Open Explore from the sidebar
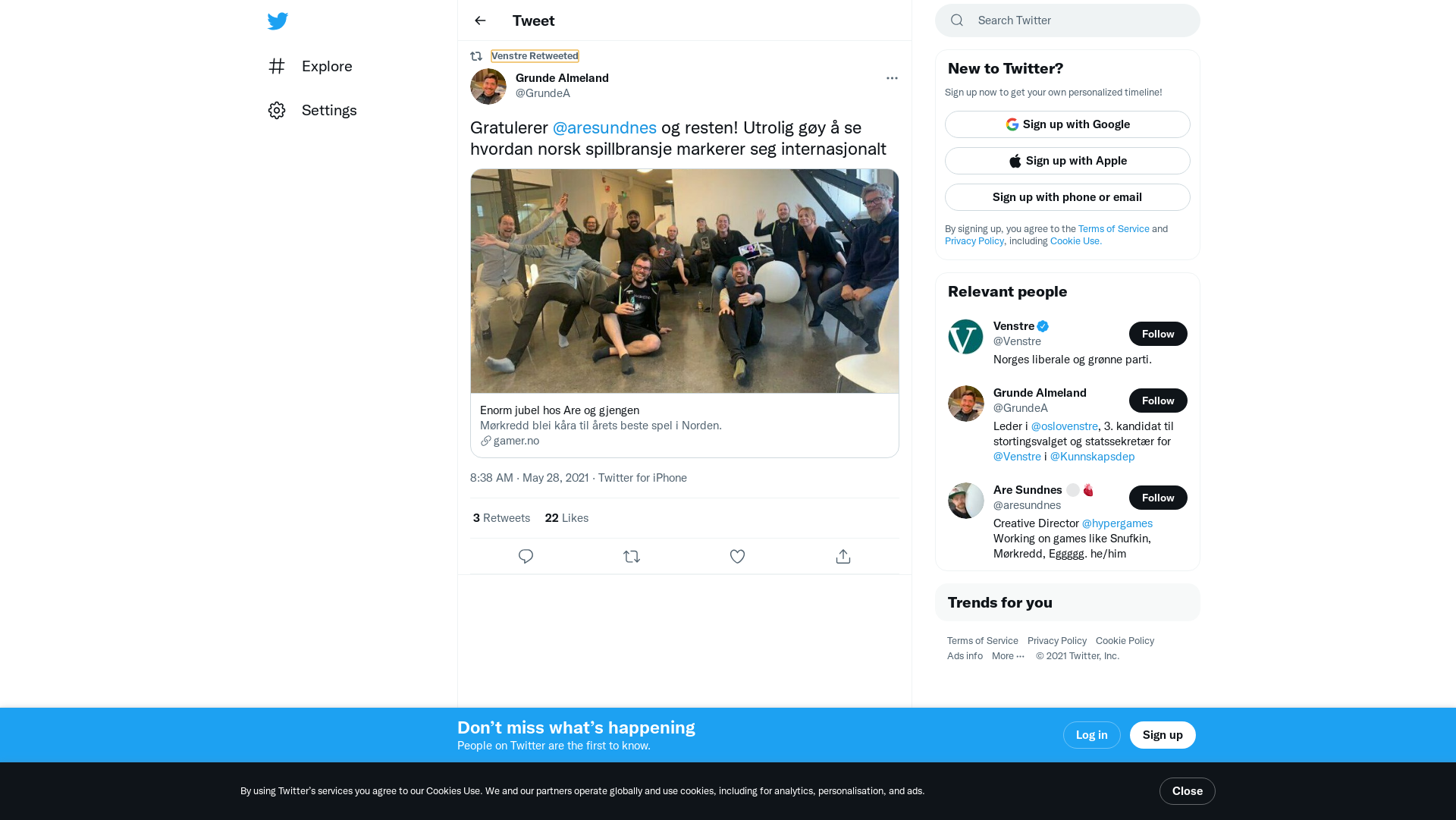 310,66
